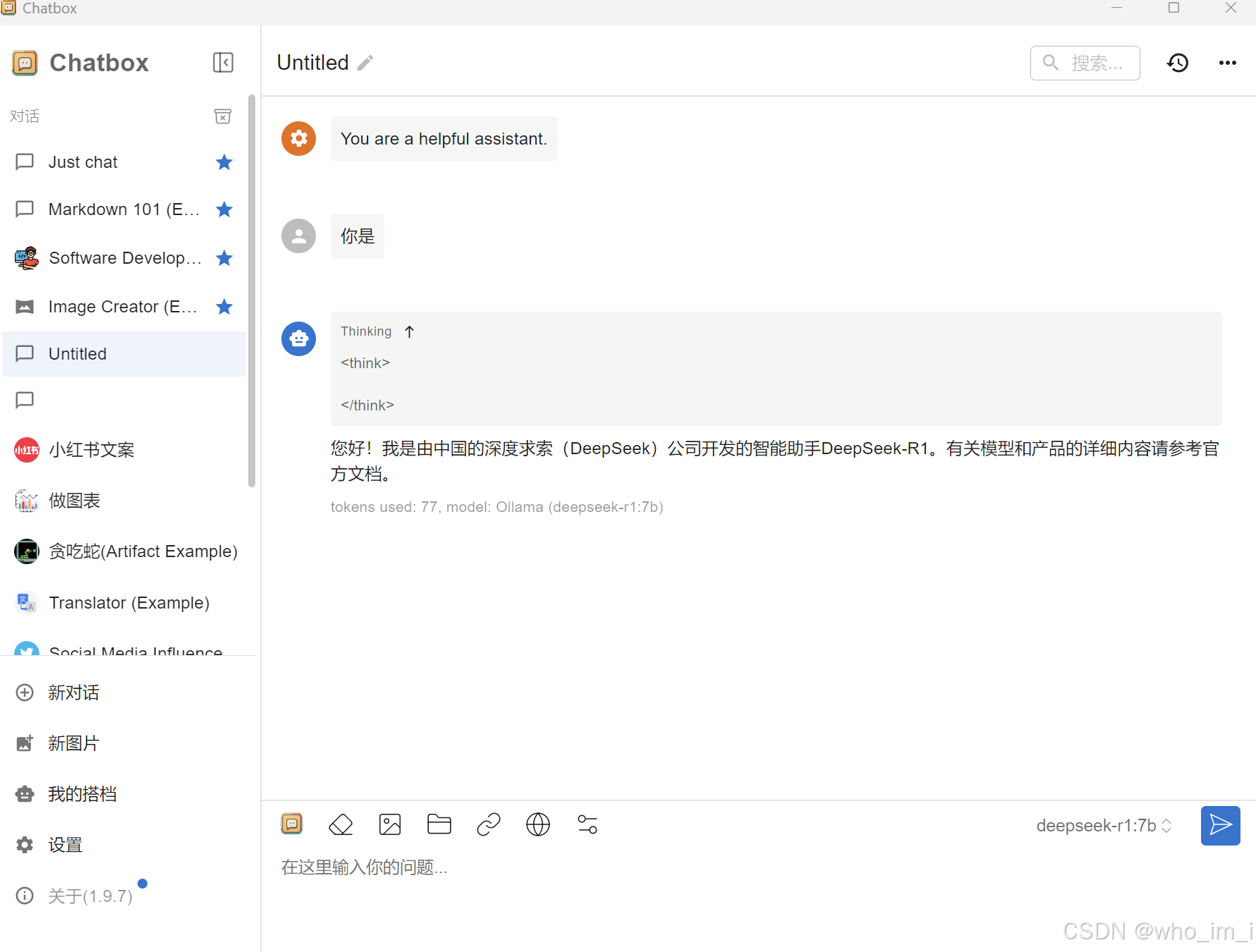Open the 小红书文案 conversation
Viewport: 1256px width, 952px height.
click(x=124, y=450)
